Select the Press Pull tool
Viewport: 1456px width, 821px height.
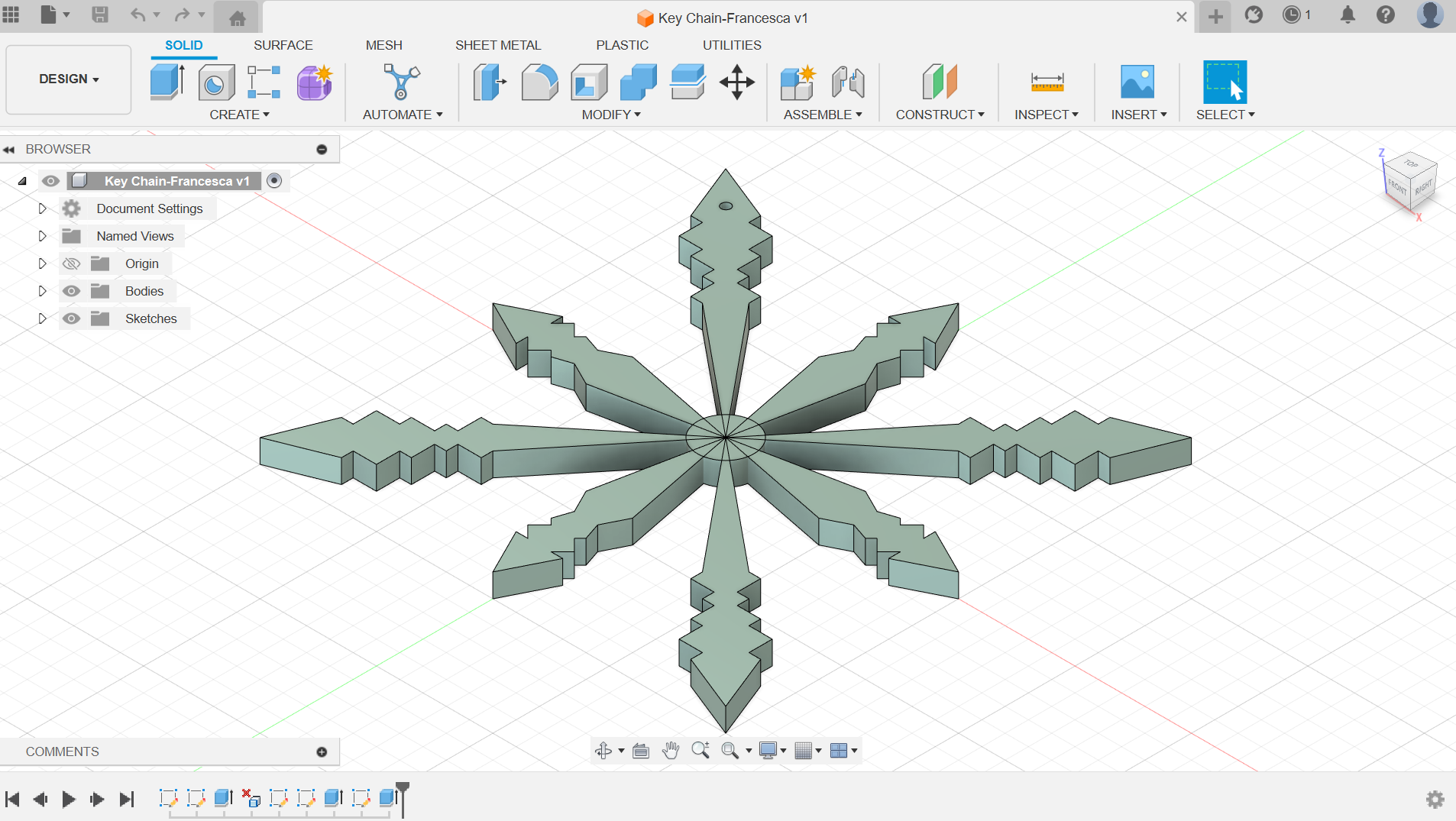[490, 82]
